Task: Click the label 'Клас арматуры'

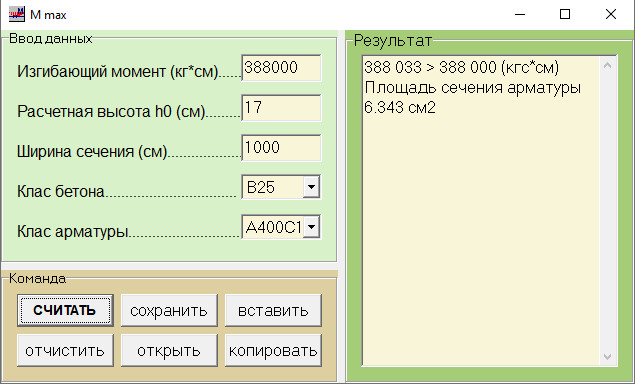Action: pyautogui.click(x=72, y=231)
